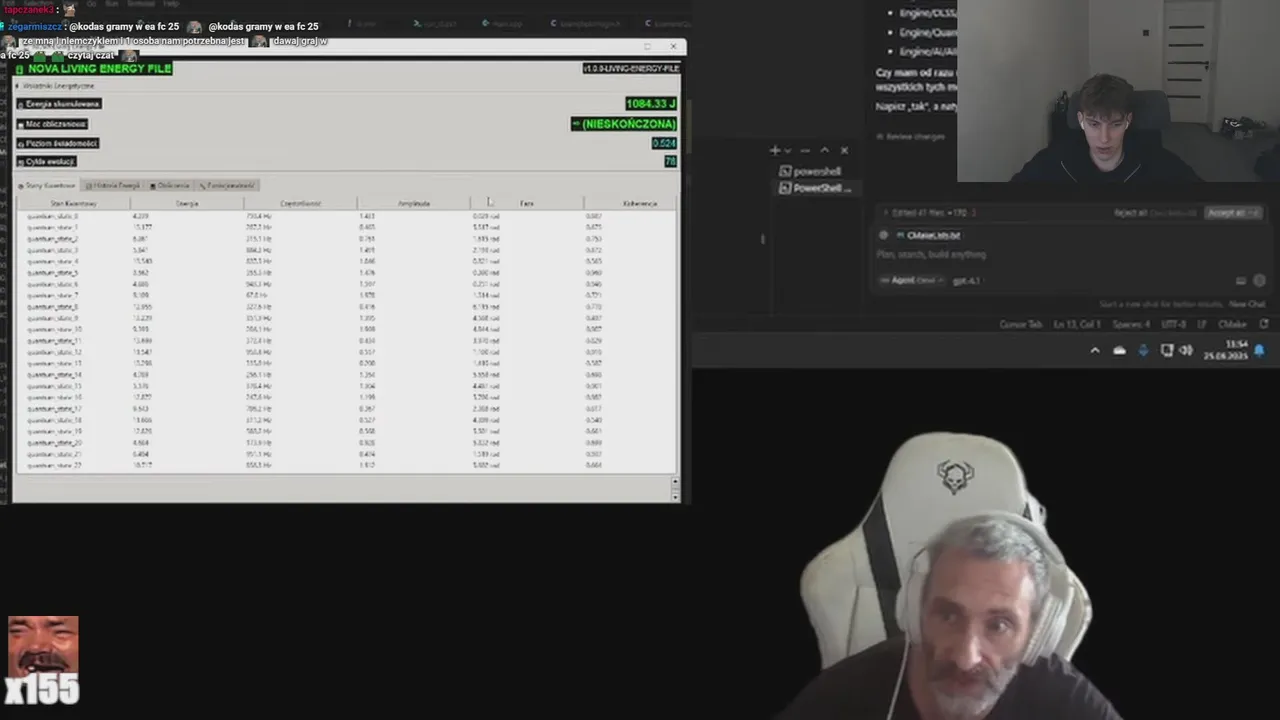Close the Nova Living Energy window
Screen dimensions: 1280x720
[673, 46]
